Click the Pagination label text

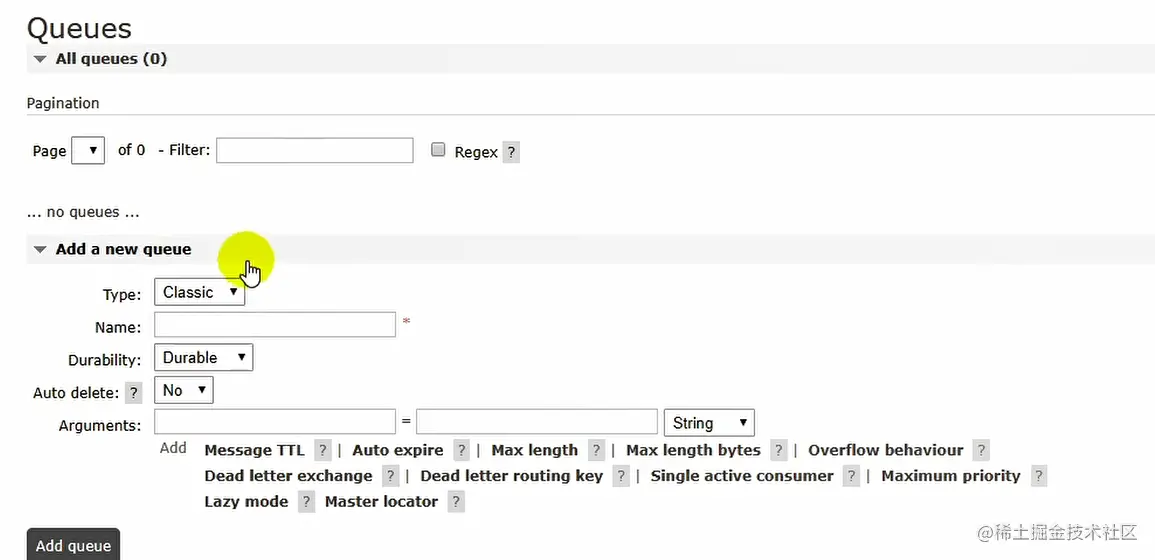point(63,103)
